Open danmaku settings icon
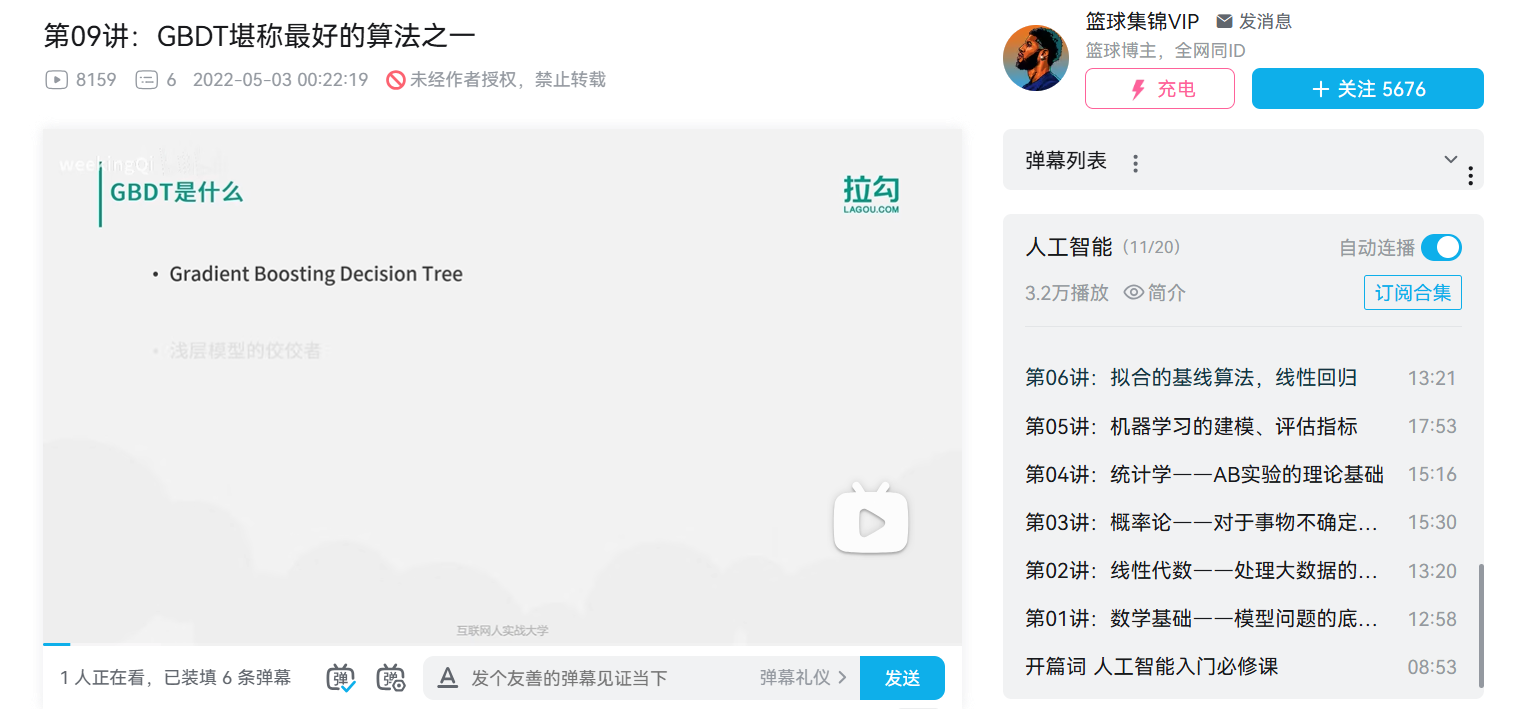1517x709 pixels. coord(391,678)
